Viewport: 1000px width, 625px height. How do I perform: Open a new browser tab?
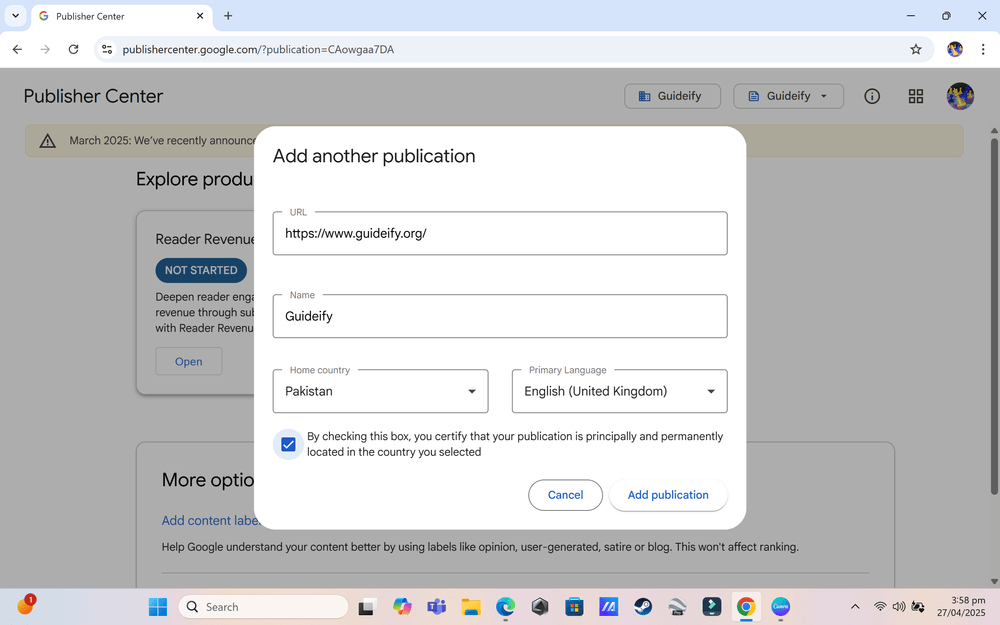tap(228, 16)
